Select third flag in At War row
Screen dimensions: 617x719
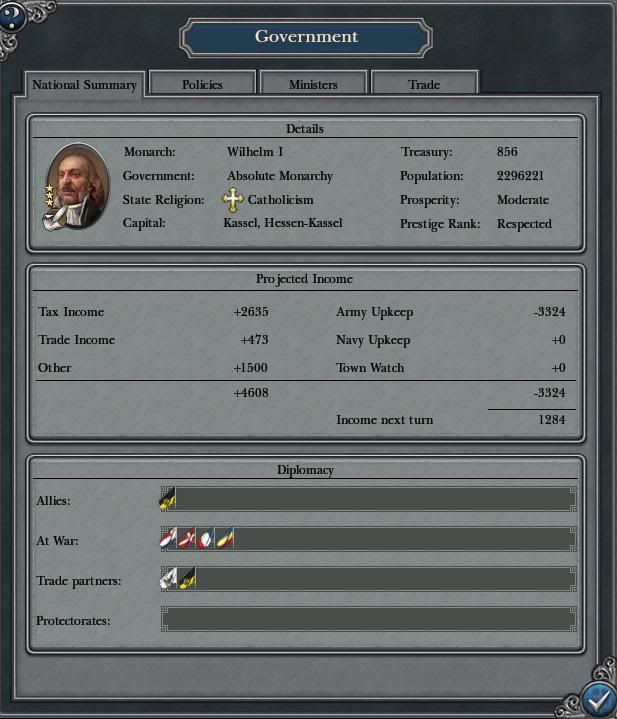[205, 538]
